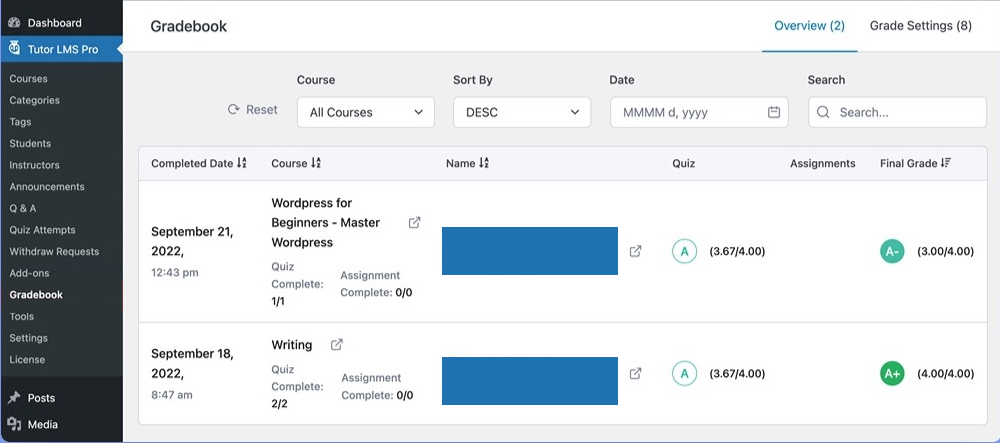Click the A quiz grade badge for Wordpress course

[684, 251]
